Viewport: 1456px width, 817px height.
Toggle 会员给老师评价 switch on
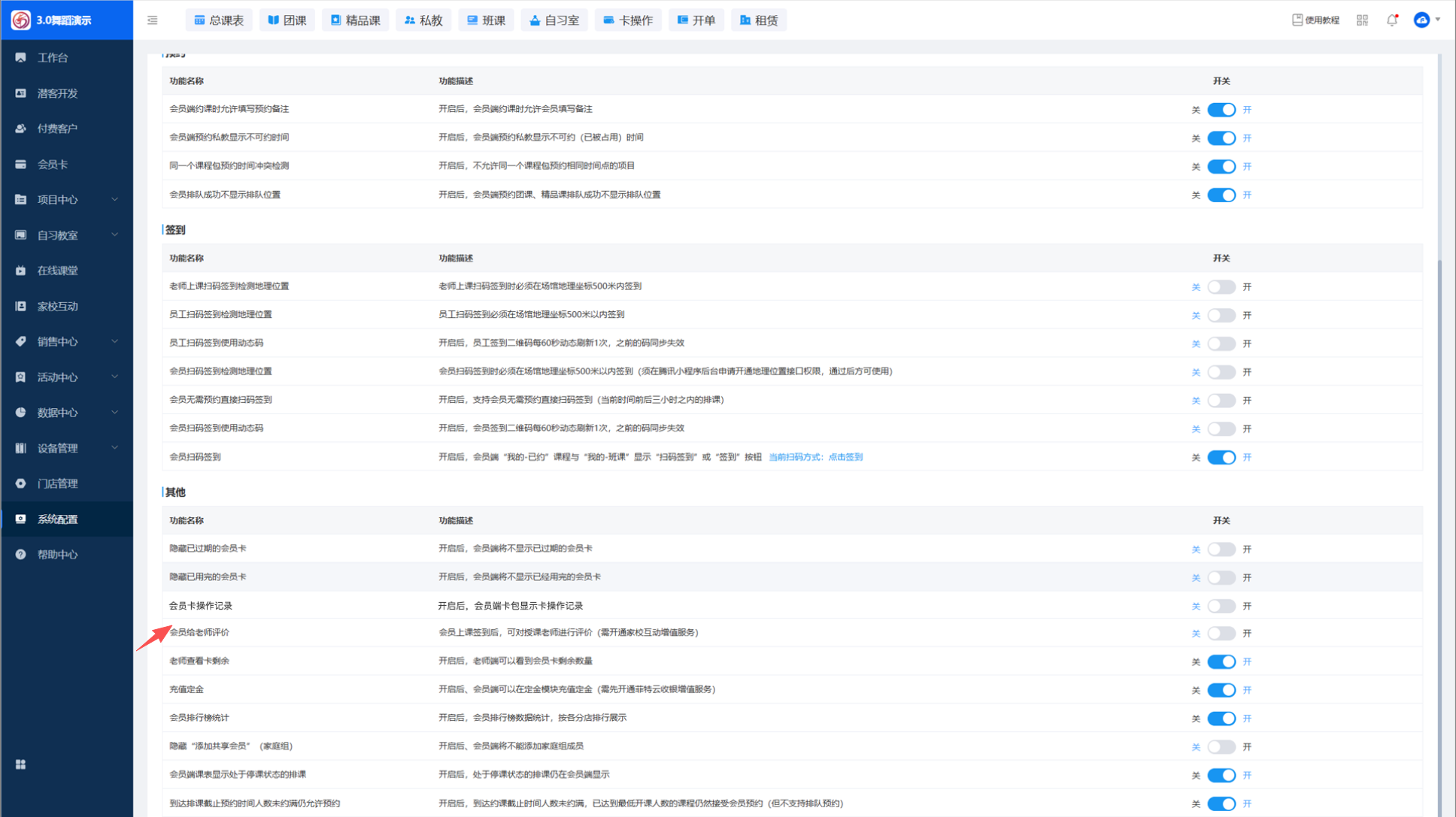point(1221,634)
